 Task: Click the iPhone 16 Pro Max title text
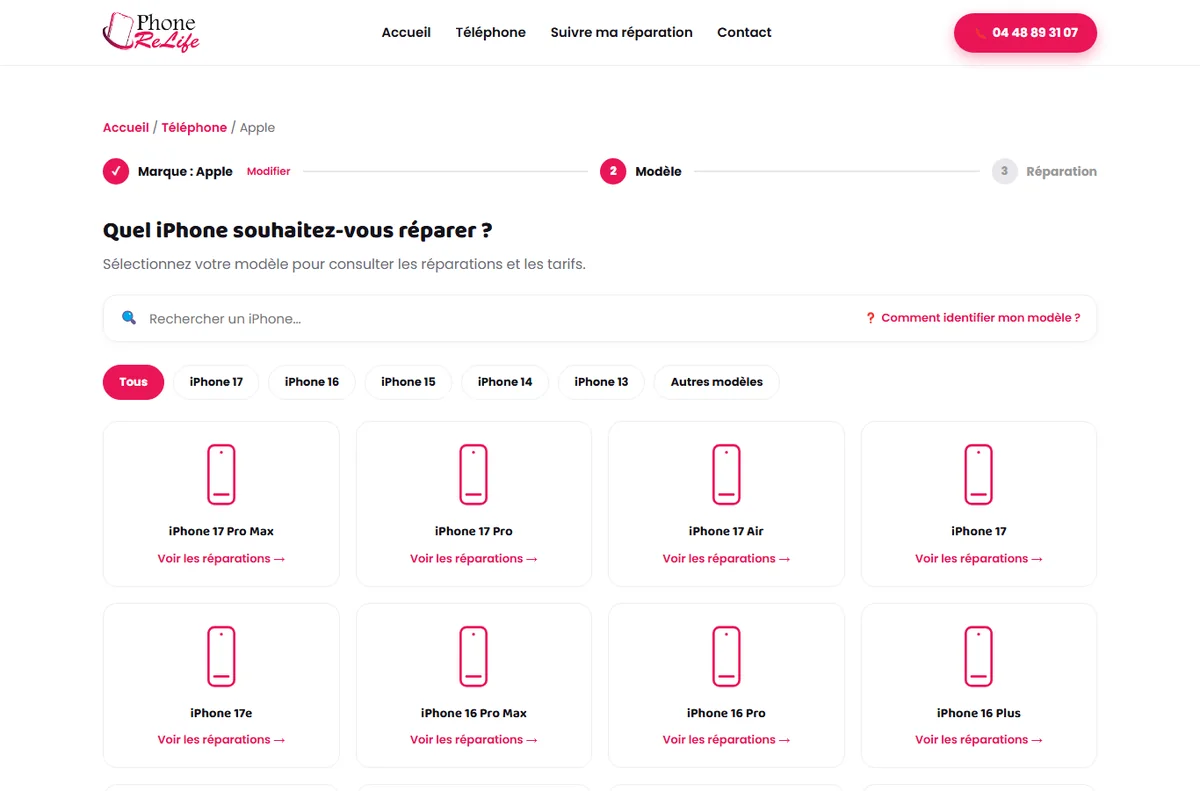[x=474, y=713]
